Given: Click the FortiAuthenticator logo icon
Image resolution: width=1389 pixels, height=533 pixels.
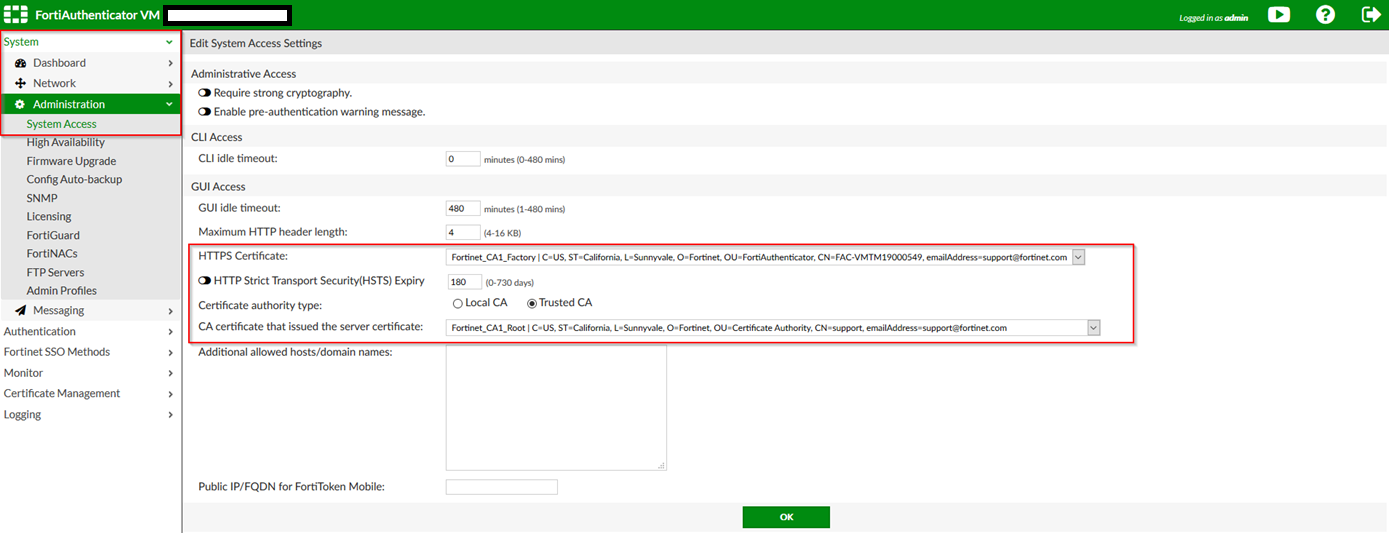Looking at the screenshot, I should point(16,15).
